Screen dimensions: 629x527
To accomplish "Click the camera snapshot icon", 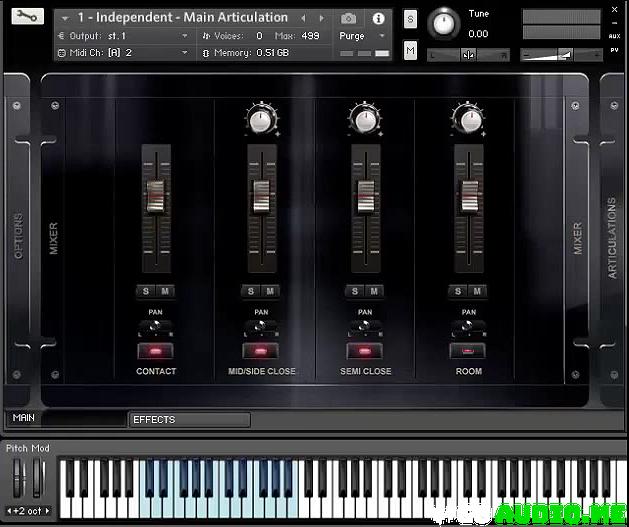I will (x=348, y=18).
